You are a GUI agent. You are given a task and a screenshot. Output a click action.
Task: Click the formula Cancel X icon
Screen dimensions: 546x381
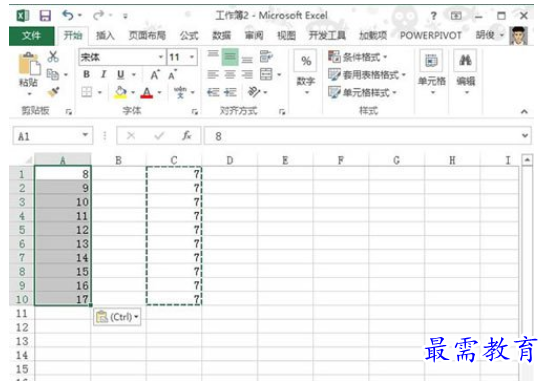(131, 135)
